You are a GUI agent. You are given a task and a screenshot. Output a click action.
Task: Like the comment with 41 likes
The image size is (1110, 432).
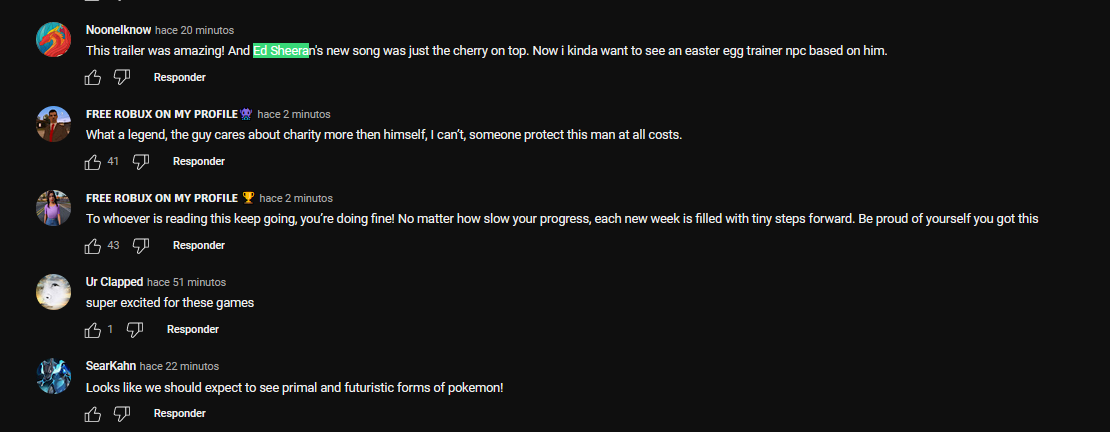point(93,161)
